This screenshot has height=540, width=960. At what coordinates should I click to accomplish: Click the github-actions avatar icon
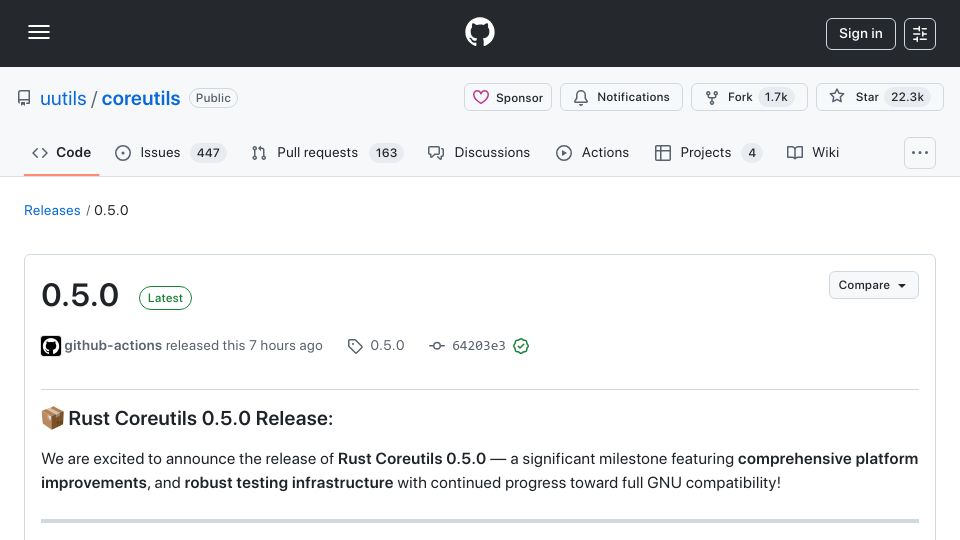pyautogui.click(x=51, y=346)
